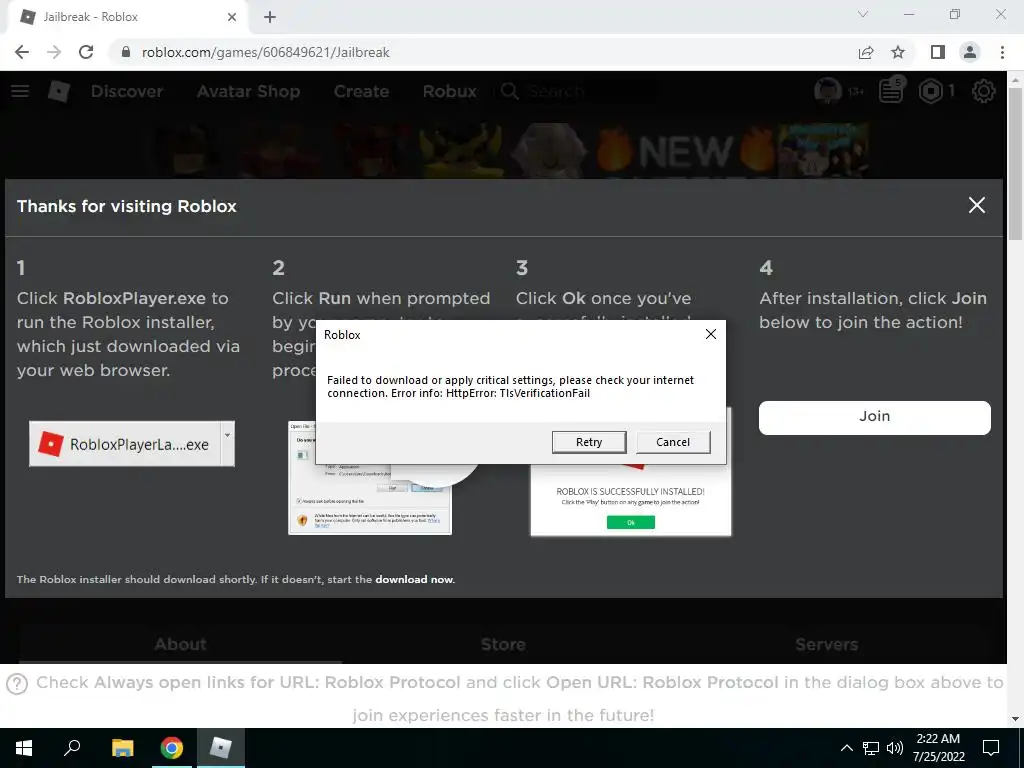Switch to the Servers tab
1024x768 pixels.
click(x=826, y=645)
